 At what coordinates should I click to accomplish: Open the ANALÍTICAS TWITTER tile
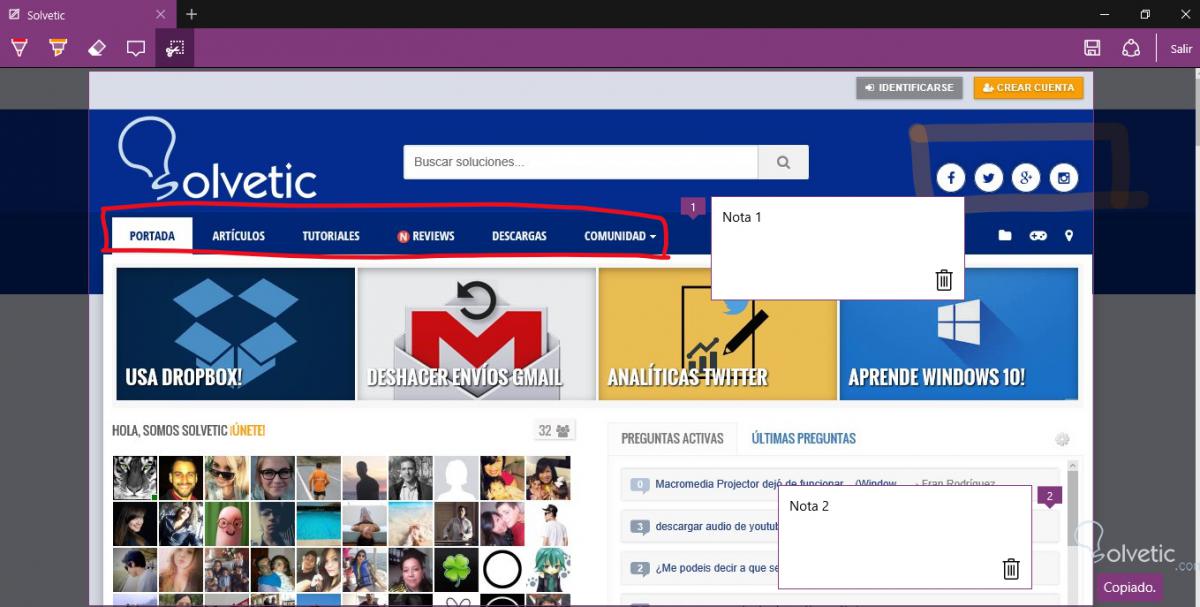coord(718,334)
